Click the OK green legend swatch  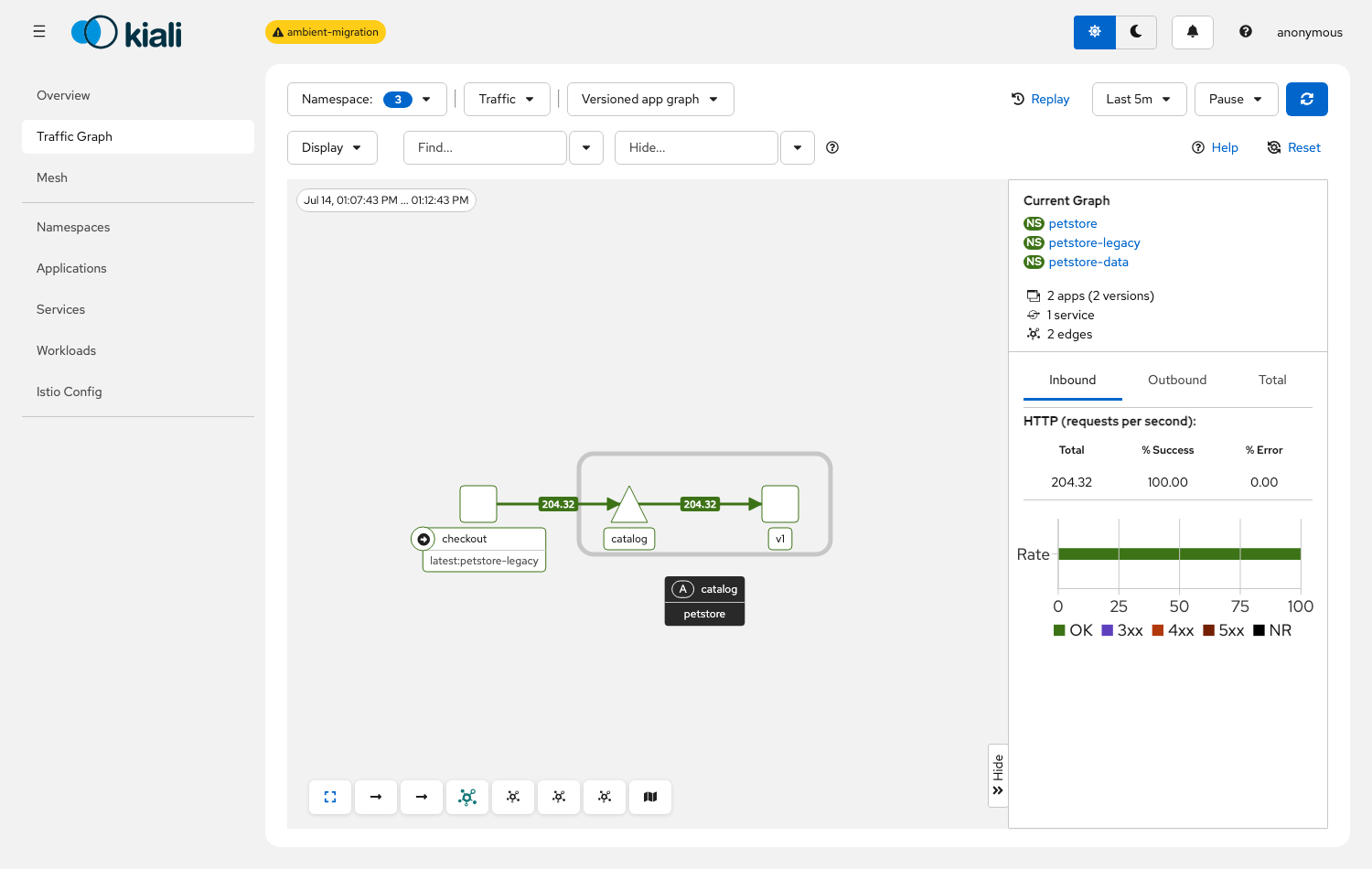tap(1059, 630)
